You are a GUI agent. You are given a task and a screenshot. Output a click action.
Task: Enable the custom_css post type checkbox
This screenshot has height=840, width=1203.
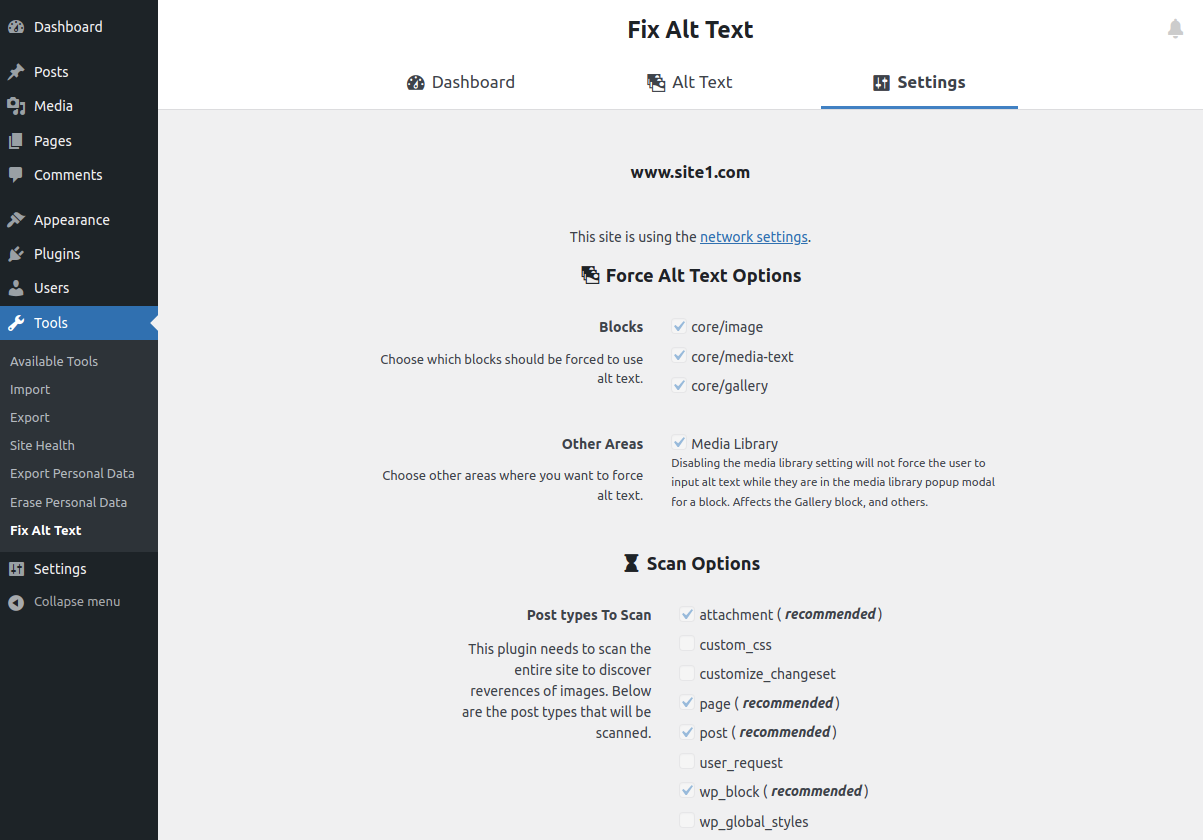687,644
